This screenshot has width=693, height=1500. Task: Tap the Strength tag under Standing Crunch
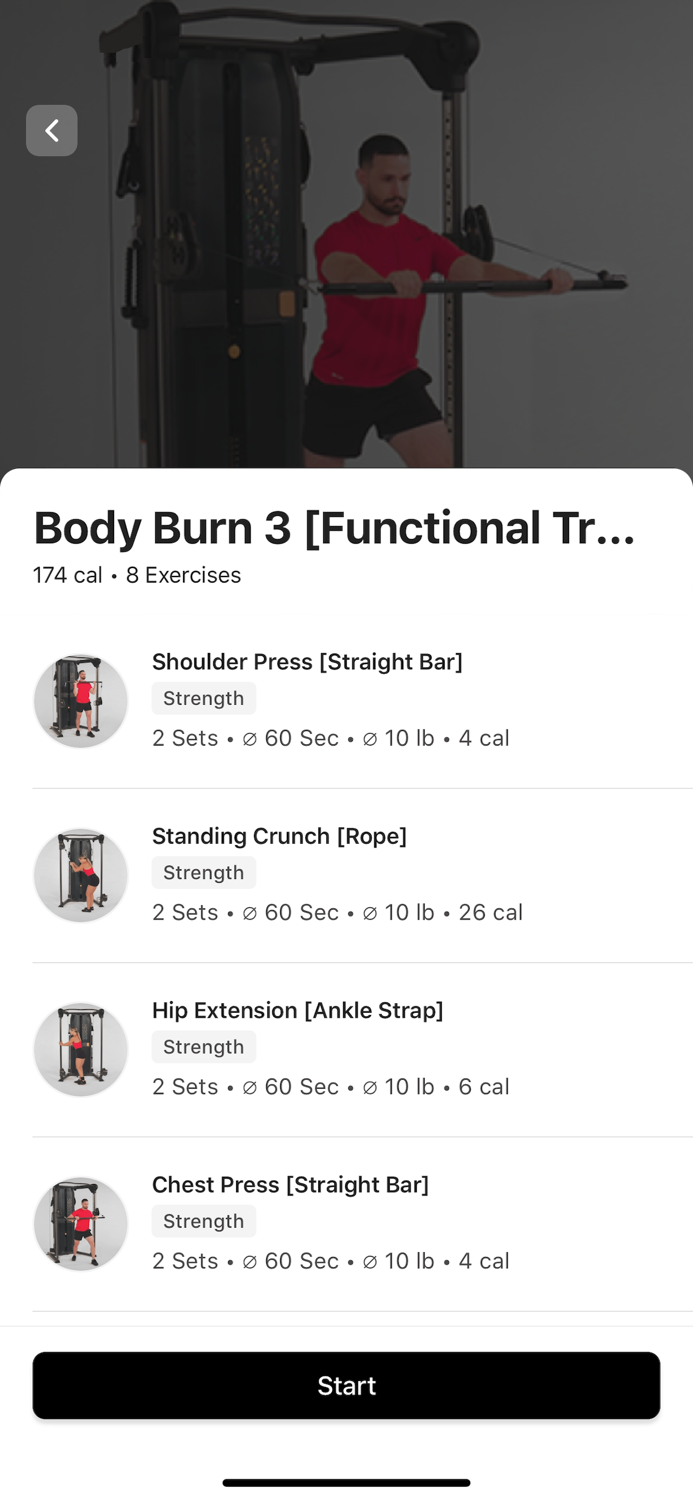203,872
